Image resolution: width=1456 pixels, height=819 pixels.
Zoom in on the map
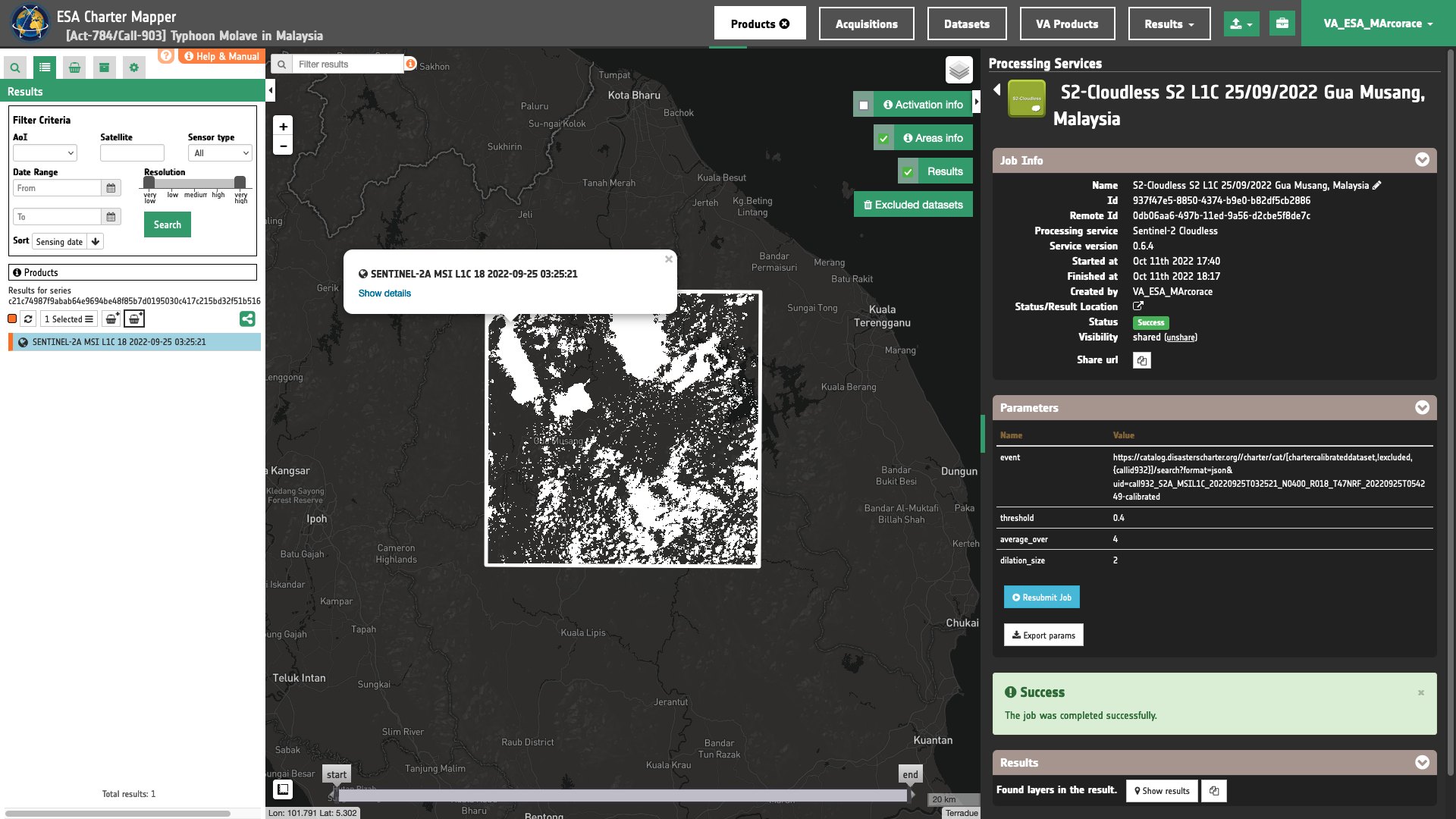pyautogui.click(x=283, y=127)
